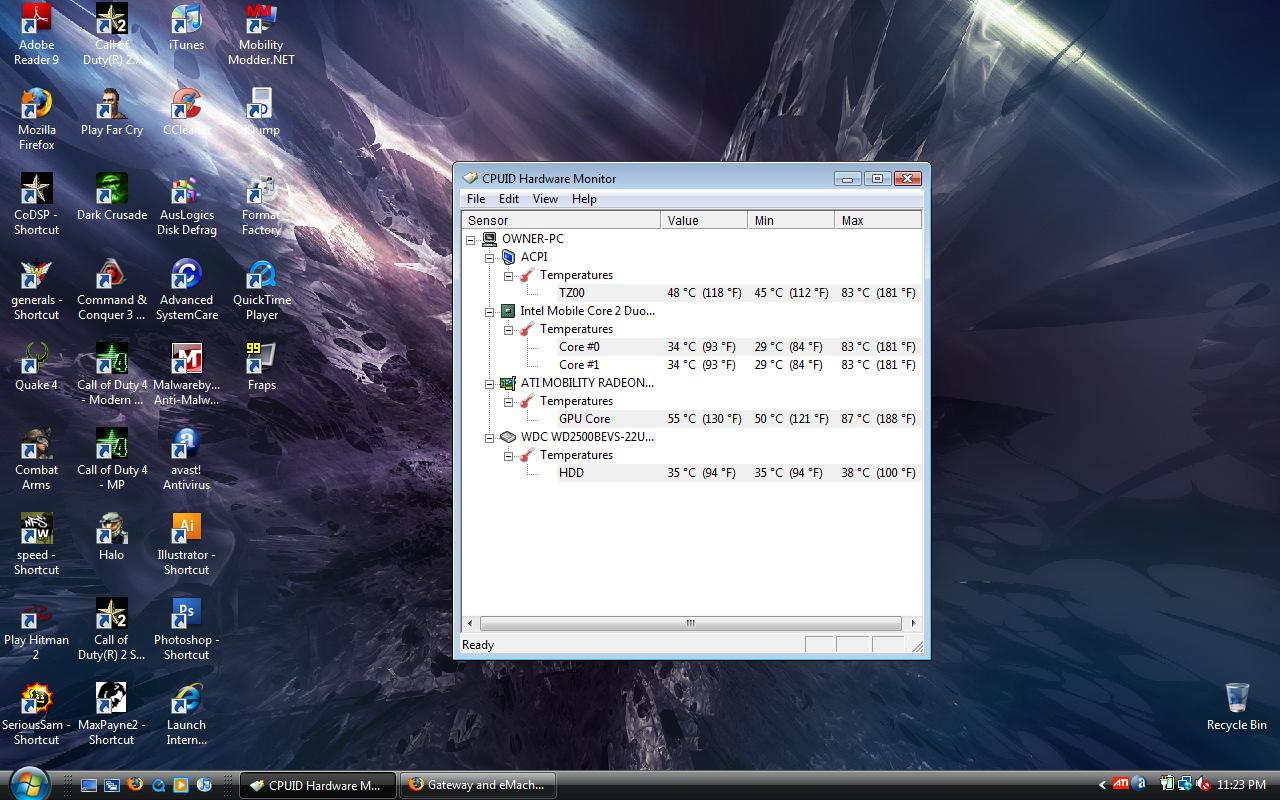The width and height of the screenshot is (1280, 800).
Task: Collapse the ACPI node expander
Action: [490, 257]
